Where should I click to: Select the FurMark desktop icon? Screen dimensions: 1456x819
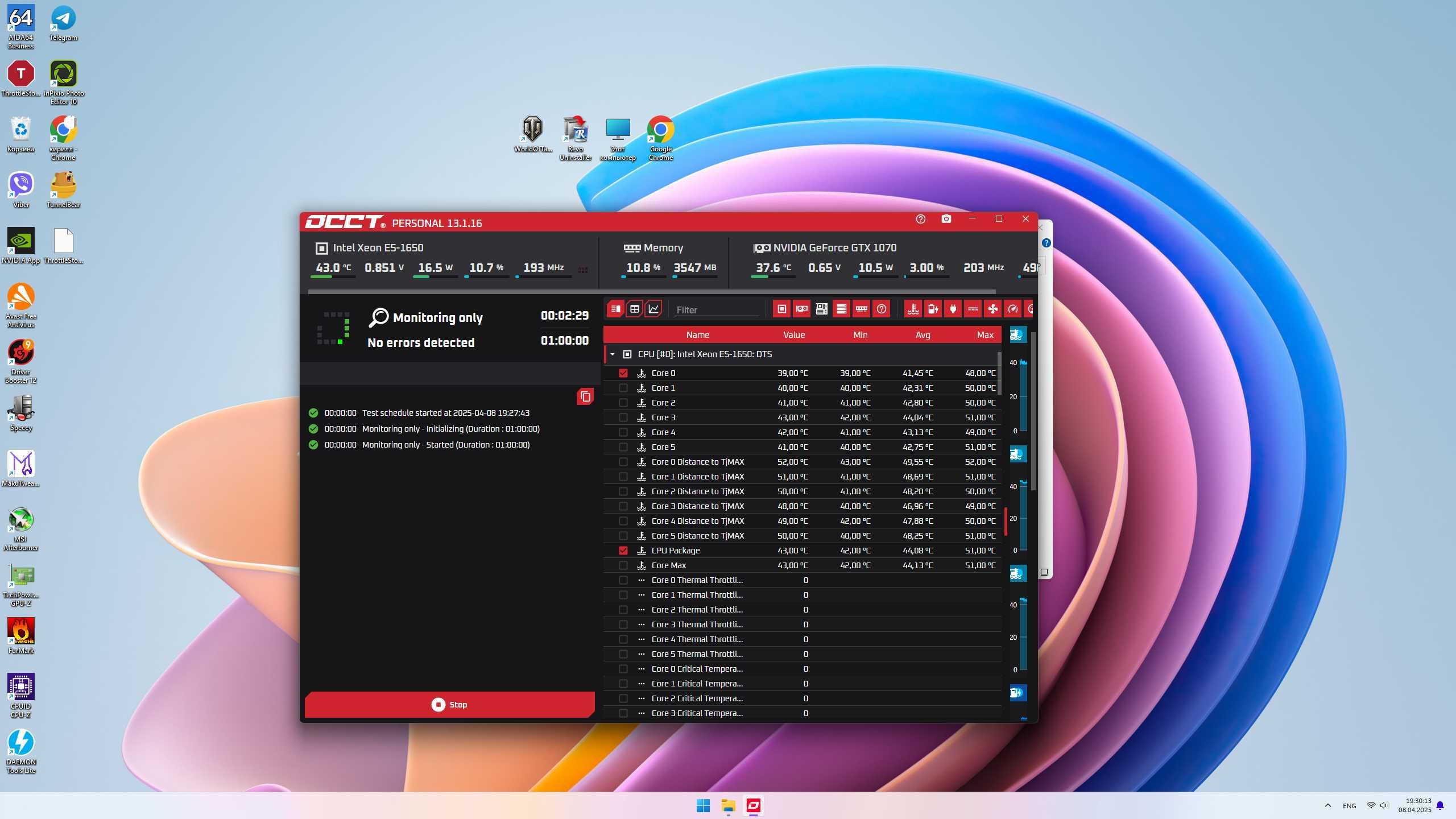[x=21, y=636]
